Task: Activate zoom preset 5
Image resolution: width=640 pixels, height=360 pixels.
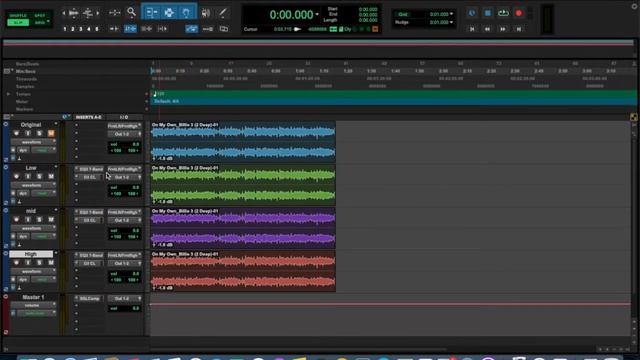Action: coord(97,29)
